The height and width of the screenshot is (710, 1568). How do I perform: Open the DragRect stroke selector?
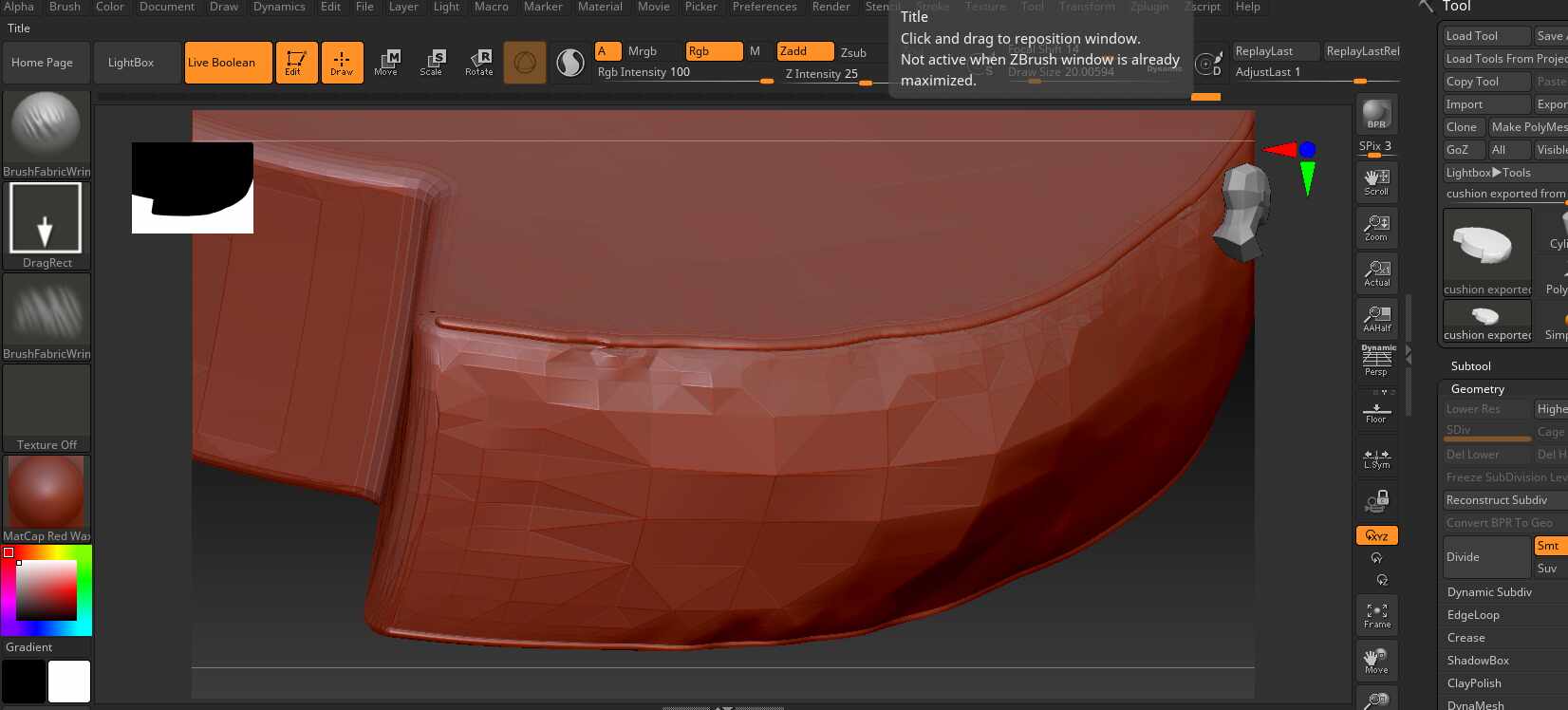tap(47, 226)
